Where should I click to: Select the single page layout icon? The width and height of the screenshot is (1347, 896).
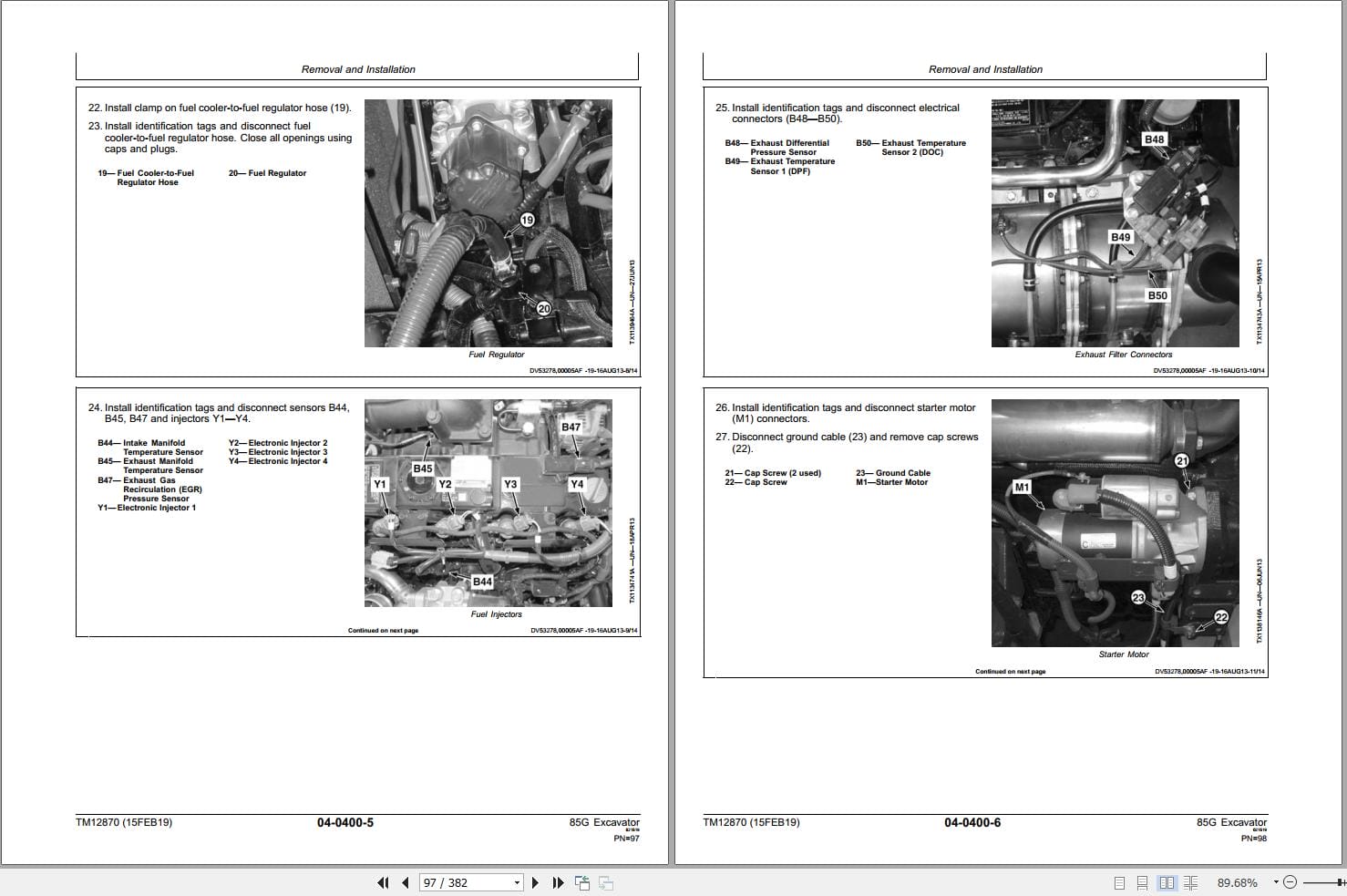[1120, 882]
